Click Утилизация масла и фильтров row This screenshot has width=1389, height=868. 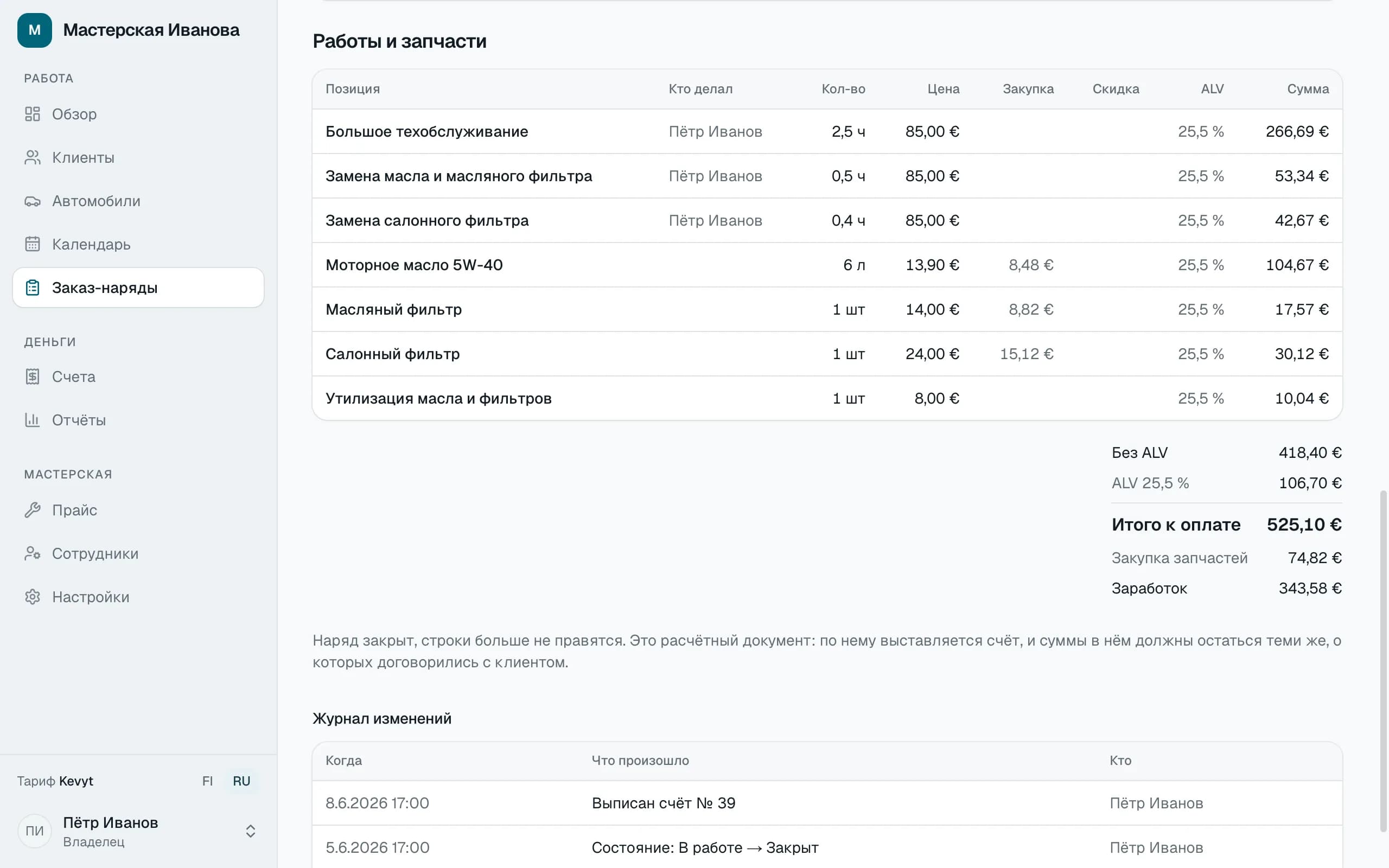click(827, 398)
